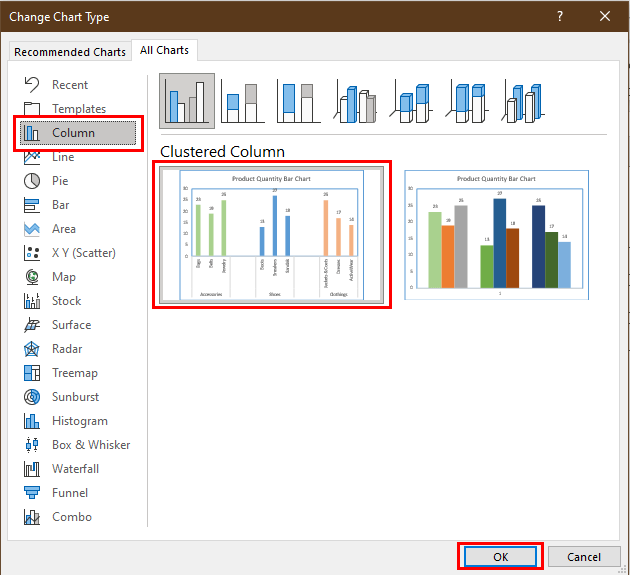This screenshot has width=630, height=575.
Task: Select the 3-D Column subtype icon
Action: coord(522,102)
